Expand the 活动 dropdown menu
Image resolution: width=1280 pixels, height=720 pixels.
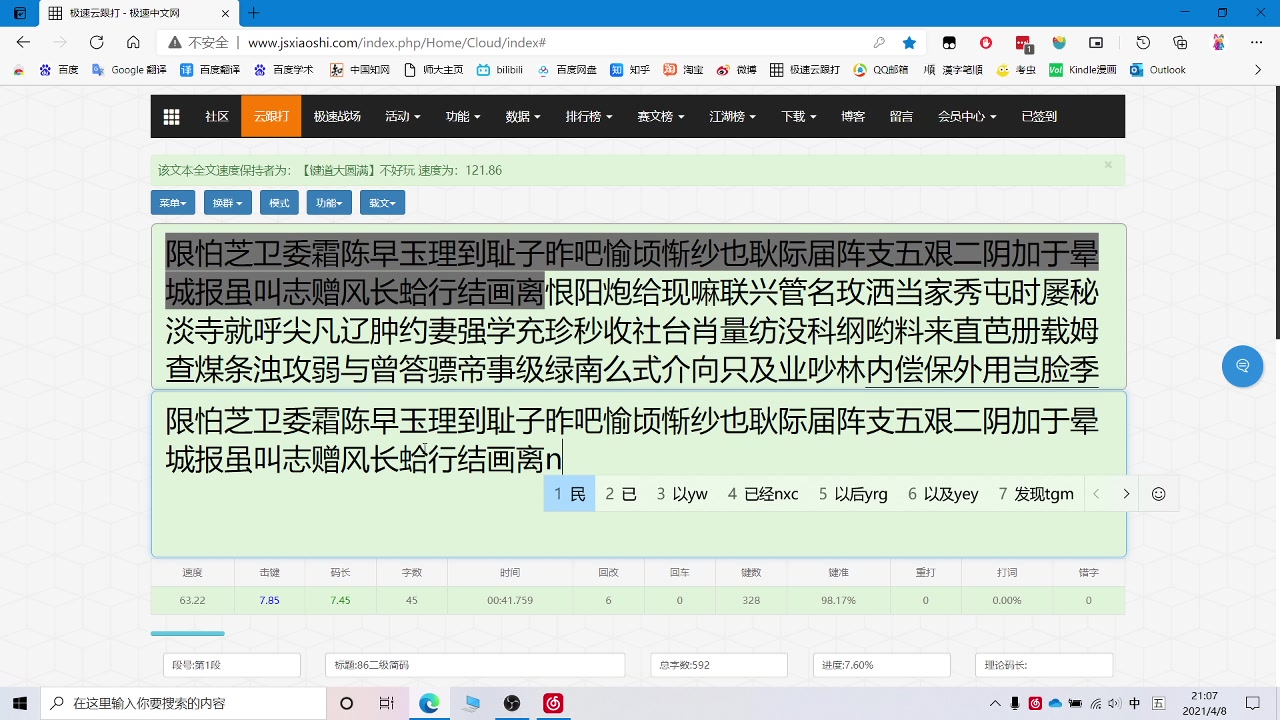click(403, 116)
